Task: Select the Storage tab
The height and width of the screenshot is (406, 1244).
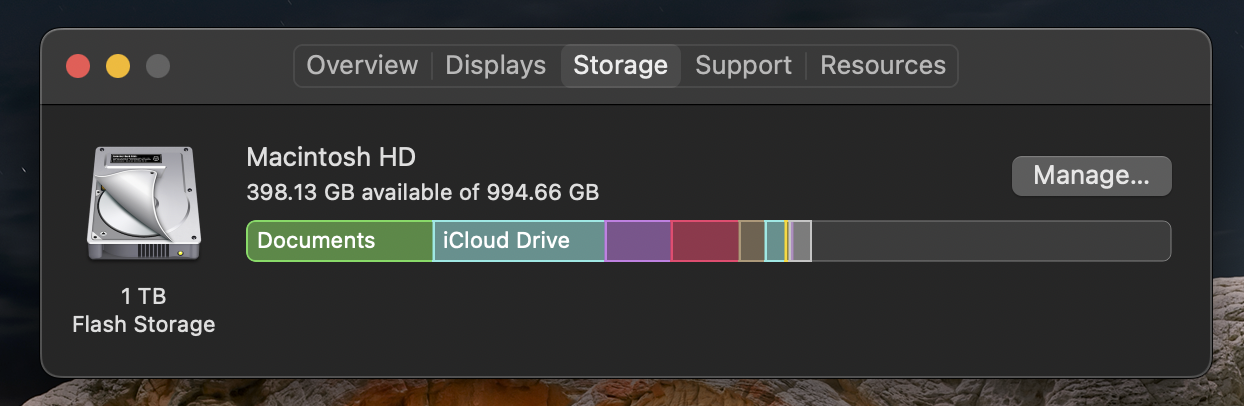Action: click(x=620, y=66)
